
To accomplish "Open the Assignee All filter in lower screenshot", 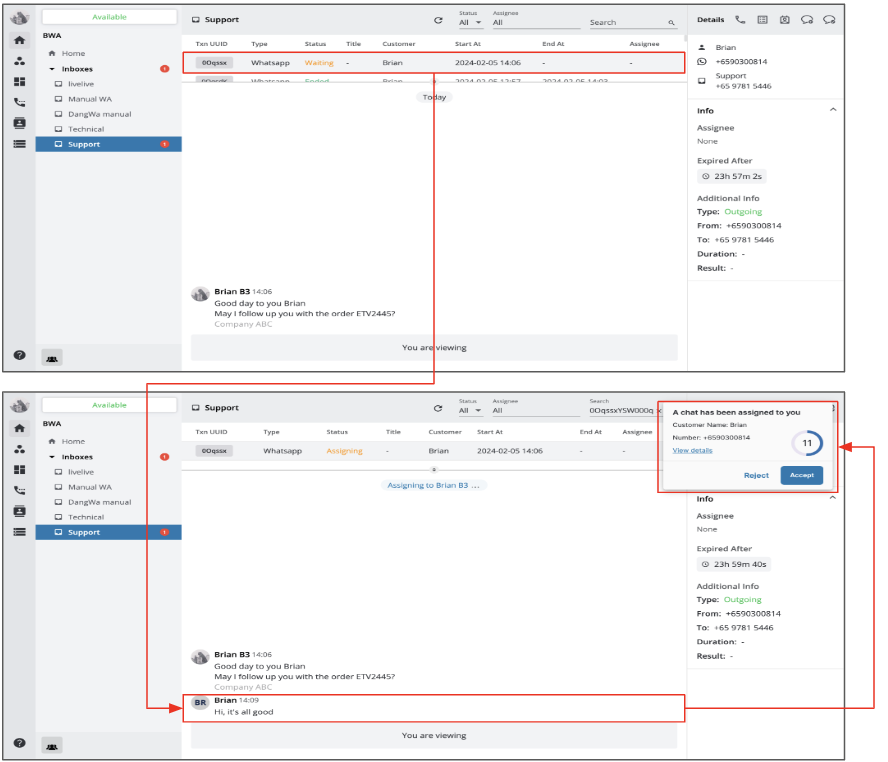I will (x=536, y=410).
